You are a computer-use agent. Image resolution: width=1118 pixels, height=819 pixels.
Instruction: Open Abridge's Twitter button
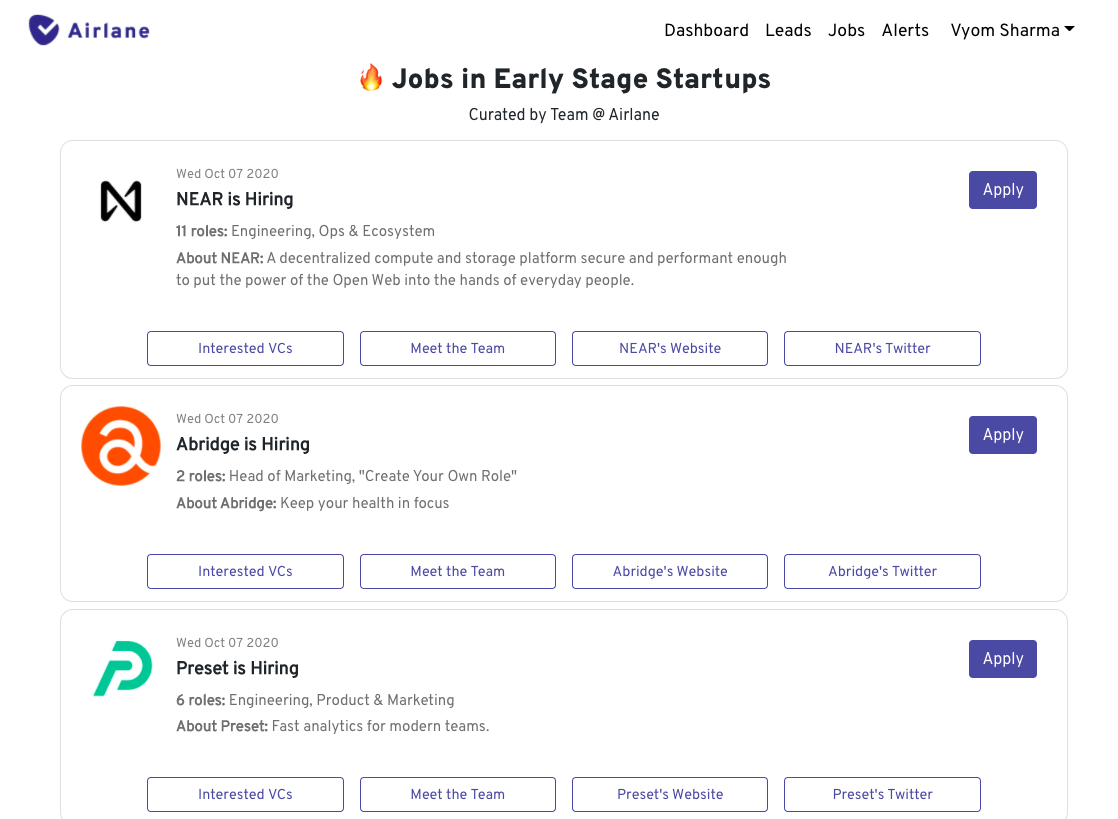[882, 571]
